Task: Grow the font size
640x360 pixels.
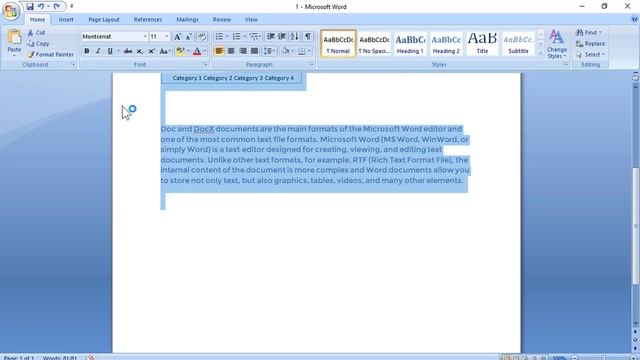Action: tap(177, 37)
